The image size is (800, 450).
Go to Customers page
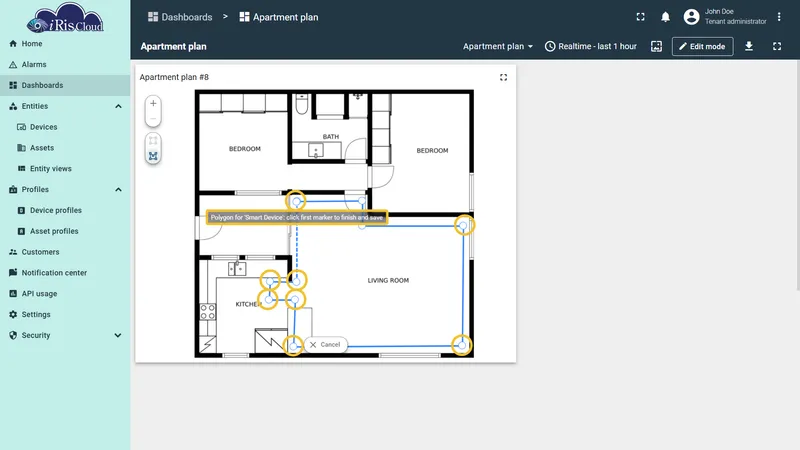pos(65,252)
